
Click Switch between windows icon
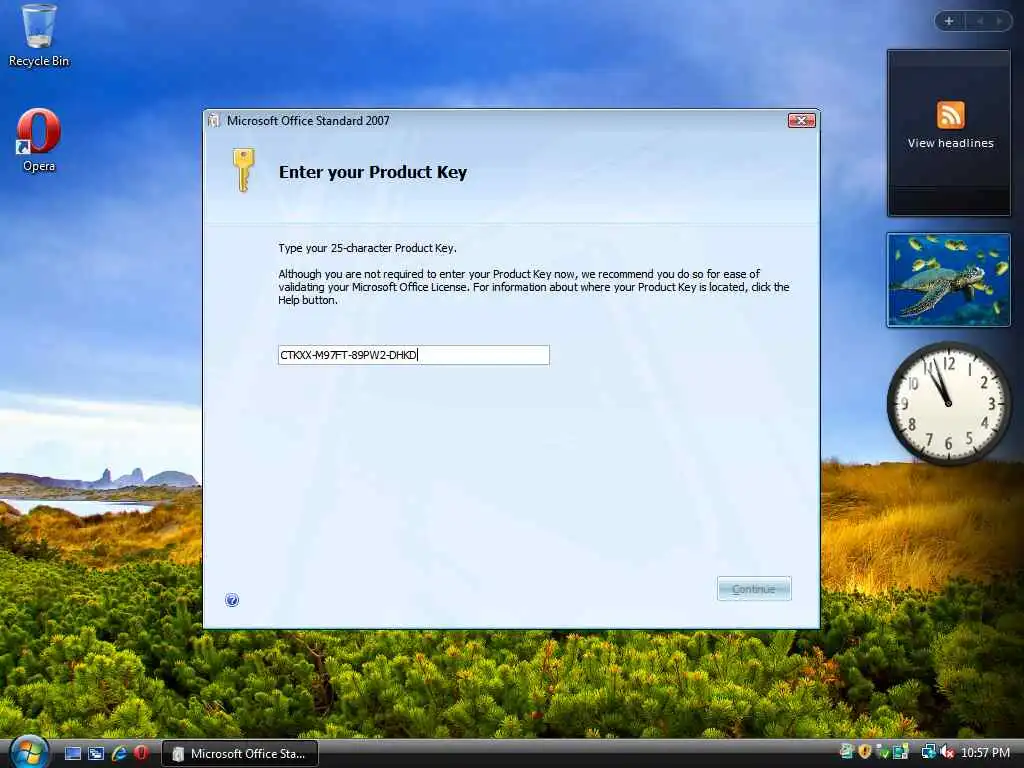click(x=96, y=754)
